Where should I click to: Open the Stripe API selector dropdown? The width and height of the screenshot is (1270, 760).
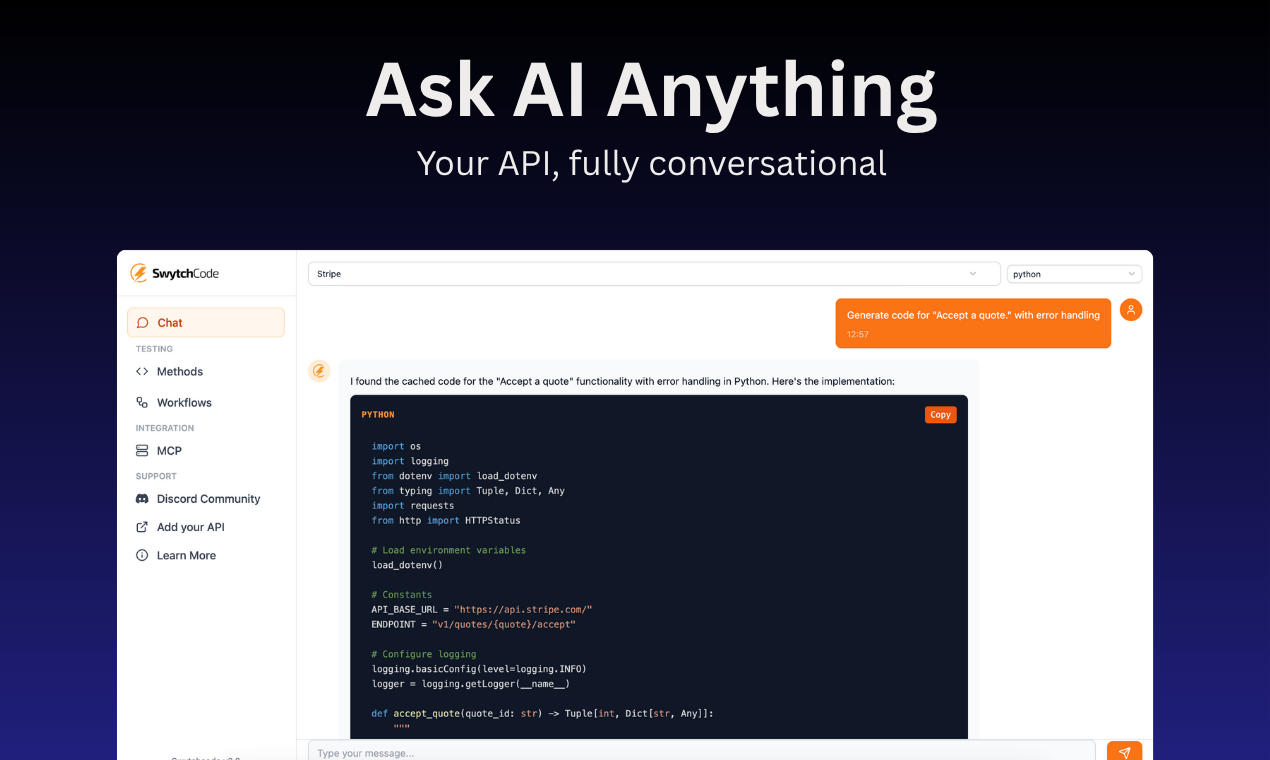point(653,273)
